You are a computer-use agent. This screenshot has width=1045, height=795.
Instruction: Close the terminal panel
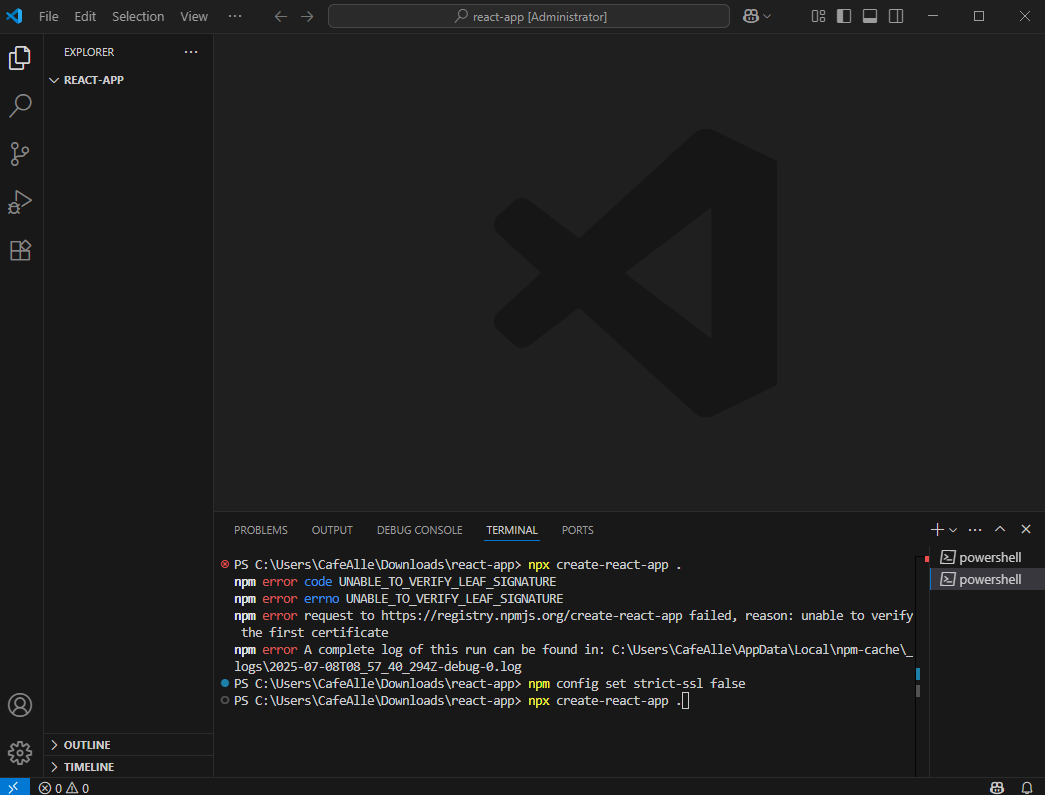1026,529
